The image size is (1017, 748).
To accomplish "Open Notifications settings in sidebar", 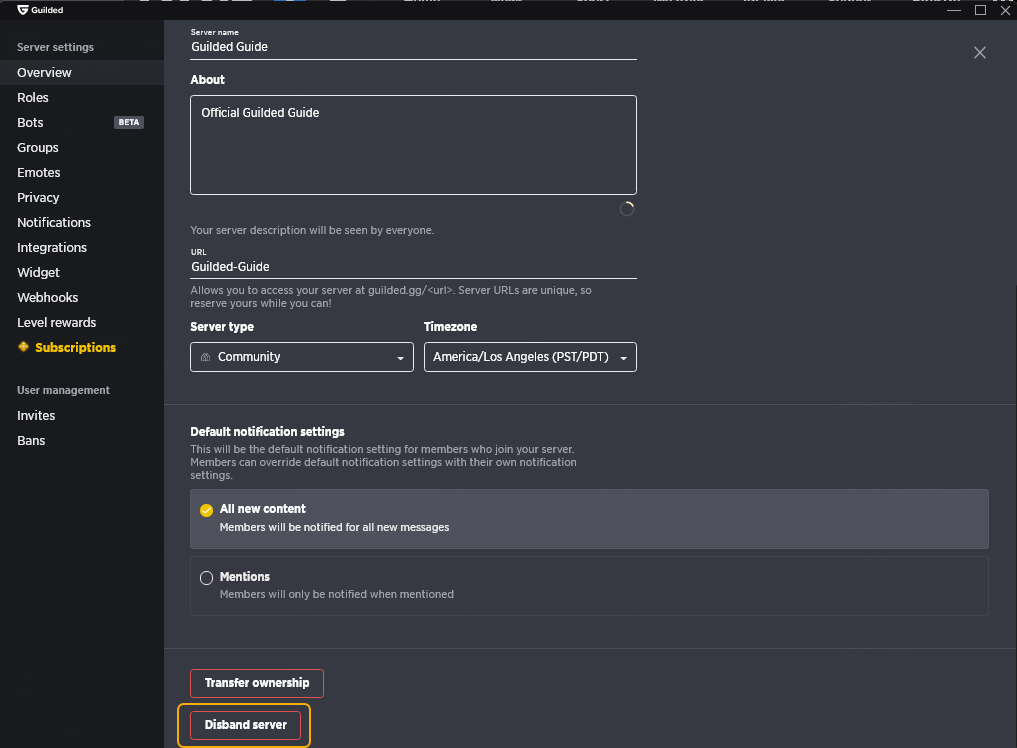I will pyautogui.click(x=82, y=223).
